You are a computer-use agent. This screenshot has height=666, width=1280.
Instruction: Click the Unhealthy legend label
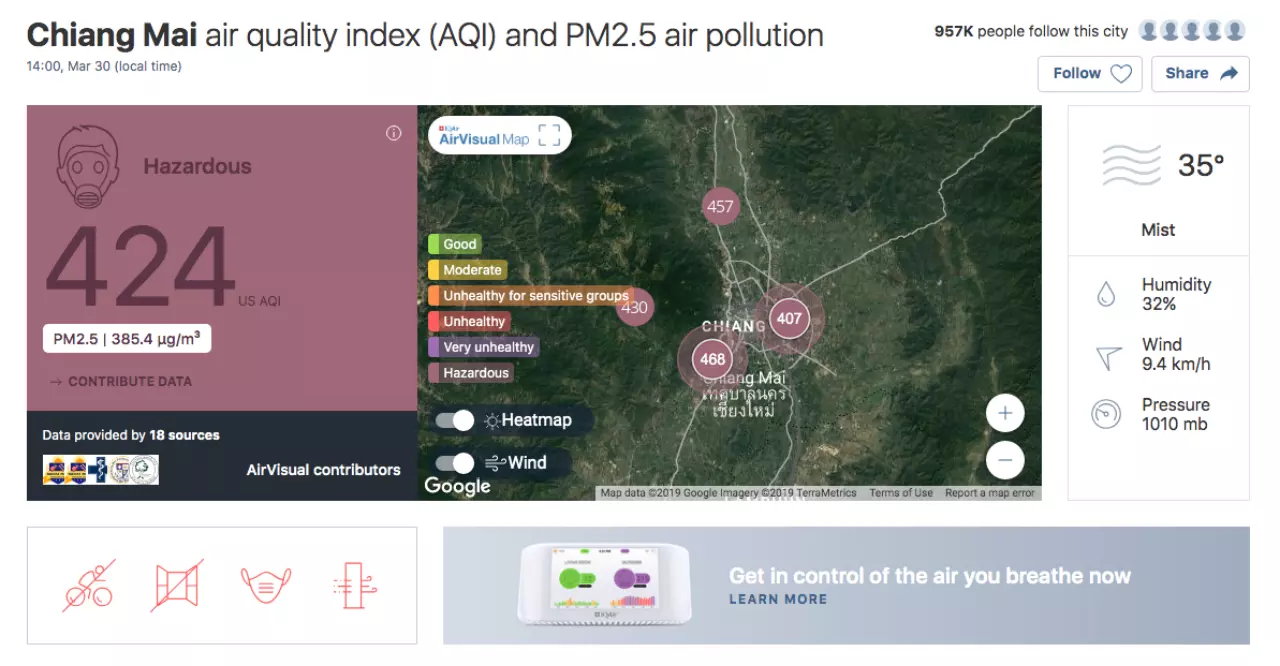tap(469, 322)
